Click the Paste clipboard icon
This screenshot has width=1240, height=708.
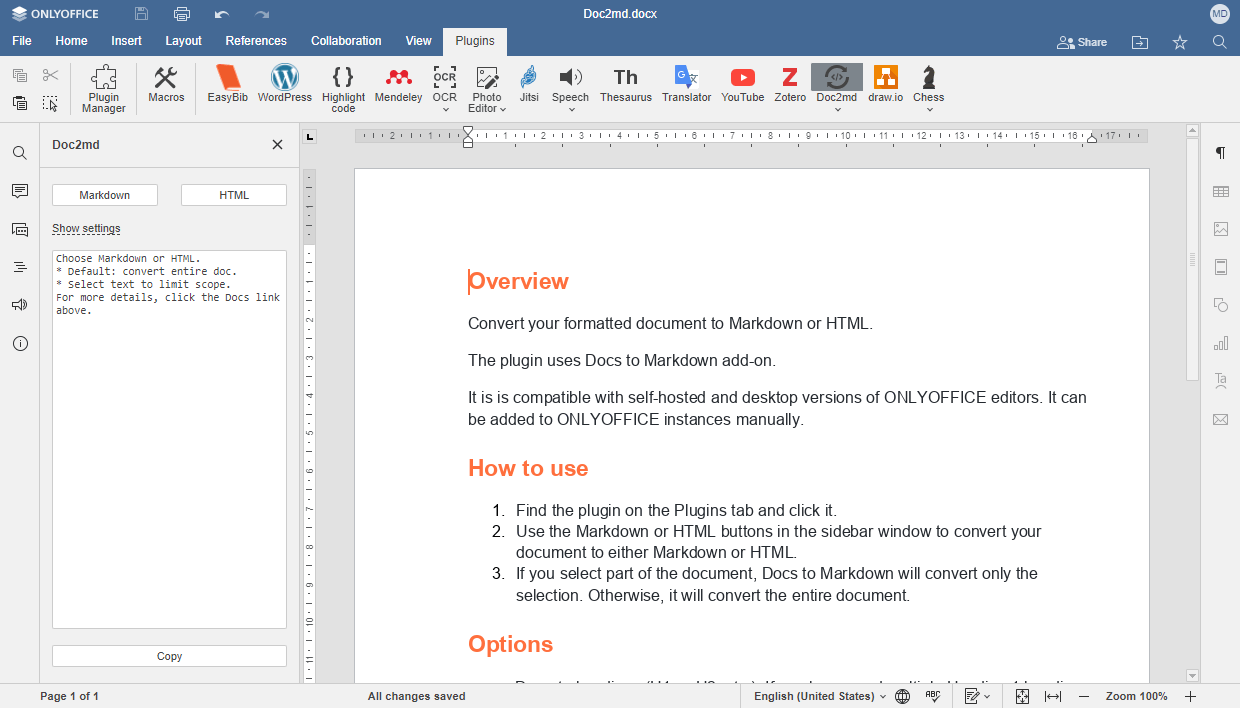pyautogui.click(x=20, y=103)
